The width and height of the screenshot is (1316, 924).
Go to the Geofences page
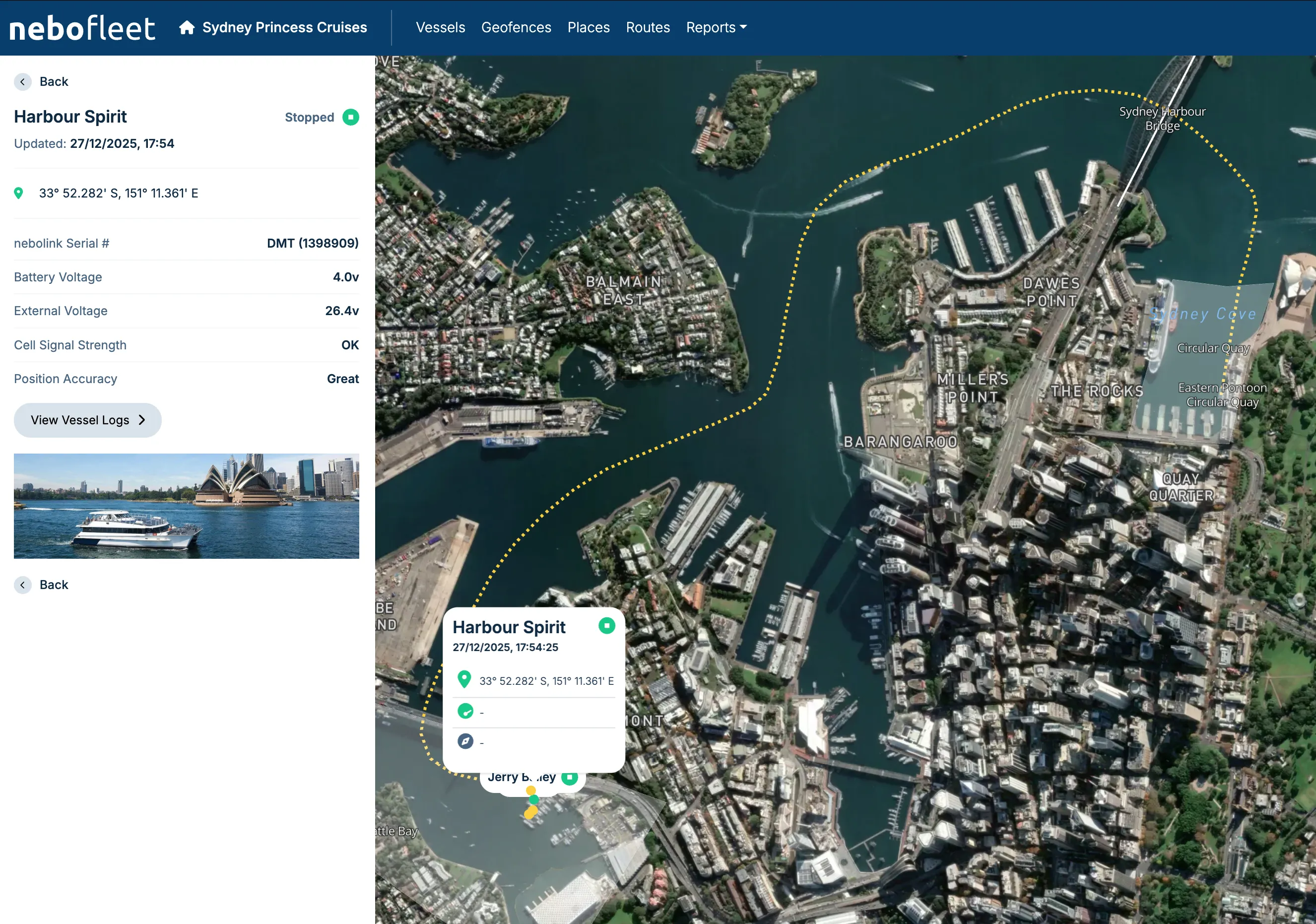click(x=516, y=27)
